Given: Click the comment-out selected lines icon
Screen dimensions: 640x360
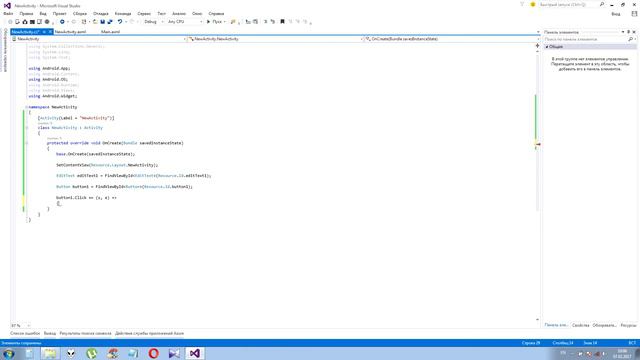Looking at the screenshot, I should pos(265,22).
